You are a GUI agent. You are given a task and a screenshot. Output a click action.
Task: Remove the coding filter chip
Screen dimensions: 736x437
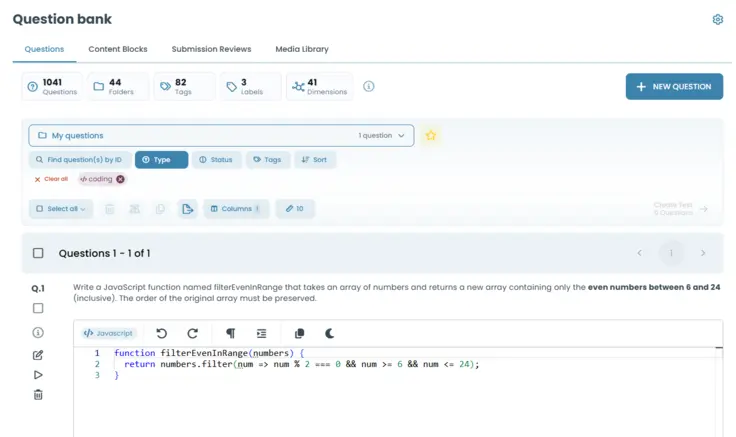[121, 179]
